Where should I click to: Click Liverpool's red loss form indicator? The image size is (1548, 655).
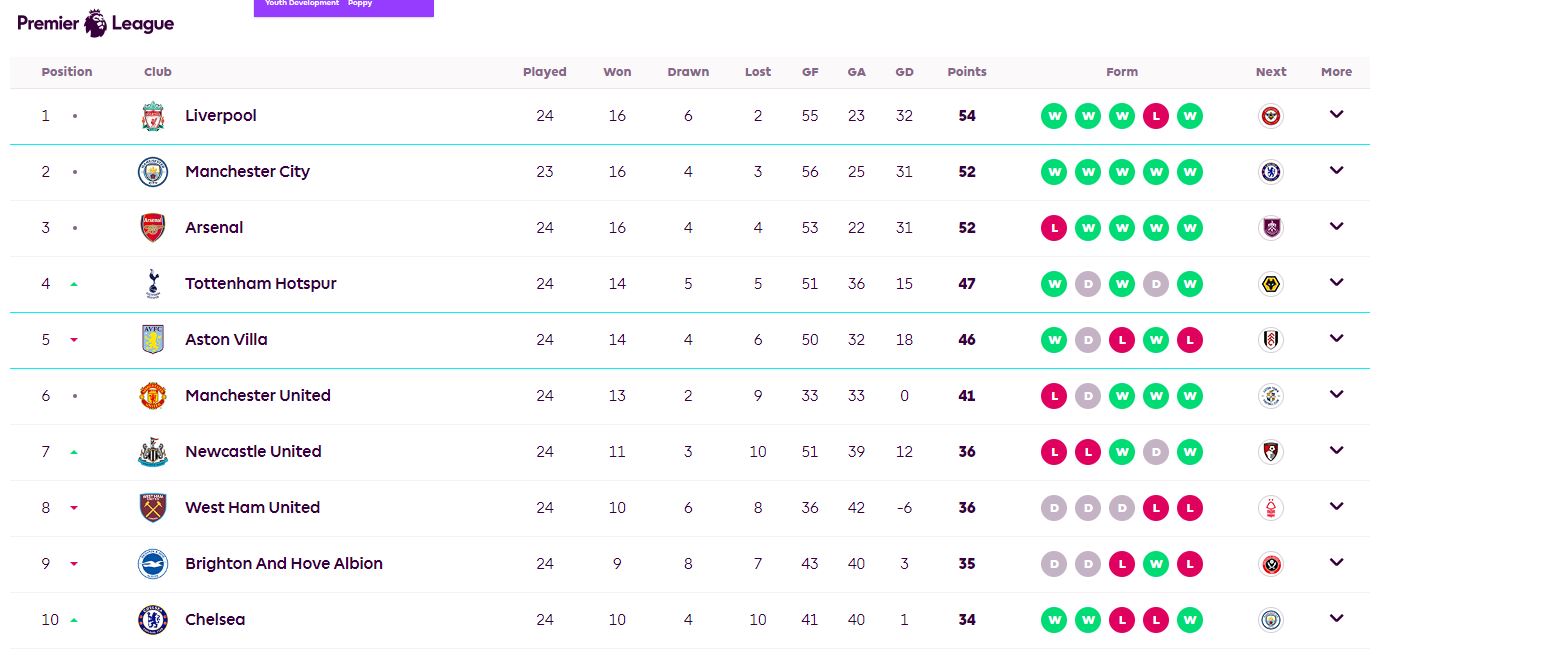pyautogui.click(x=1156, y=116)
